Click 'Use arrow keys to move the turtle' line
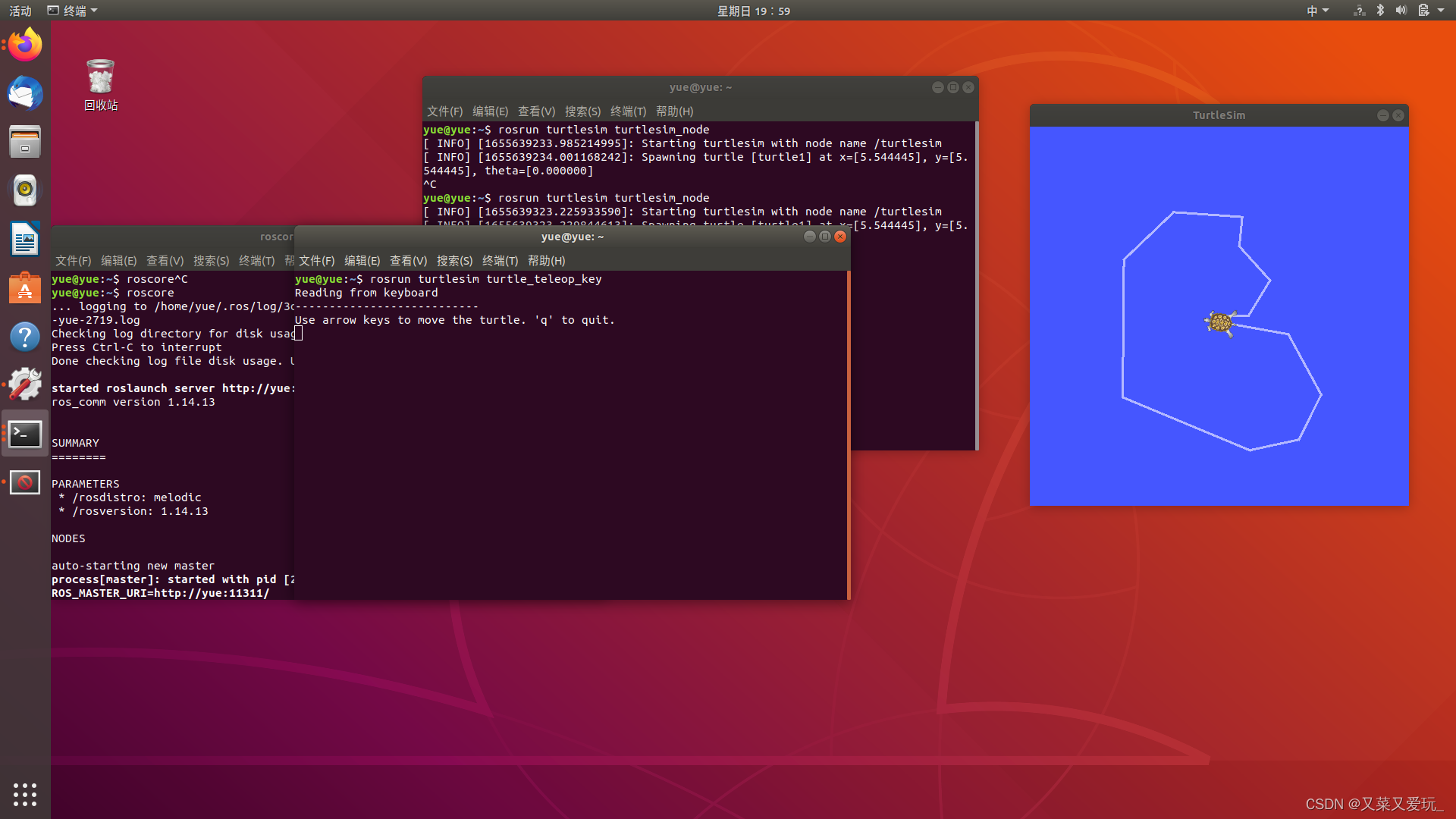1456x819 pixels. coord(455,320)
